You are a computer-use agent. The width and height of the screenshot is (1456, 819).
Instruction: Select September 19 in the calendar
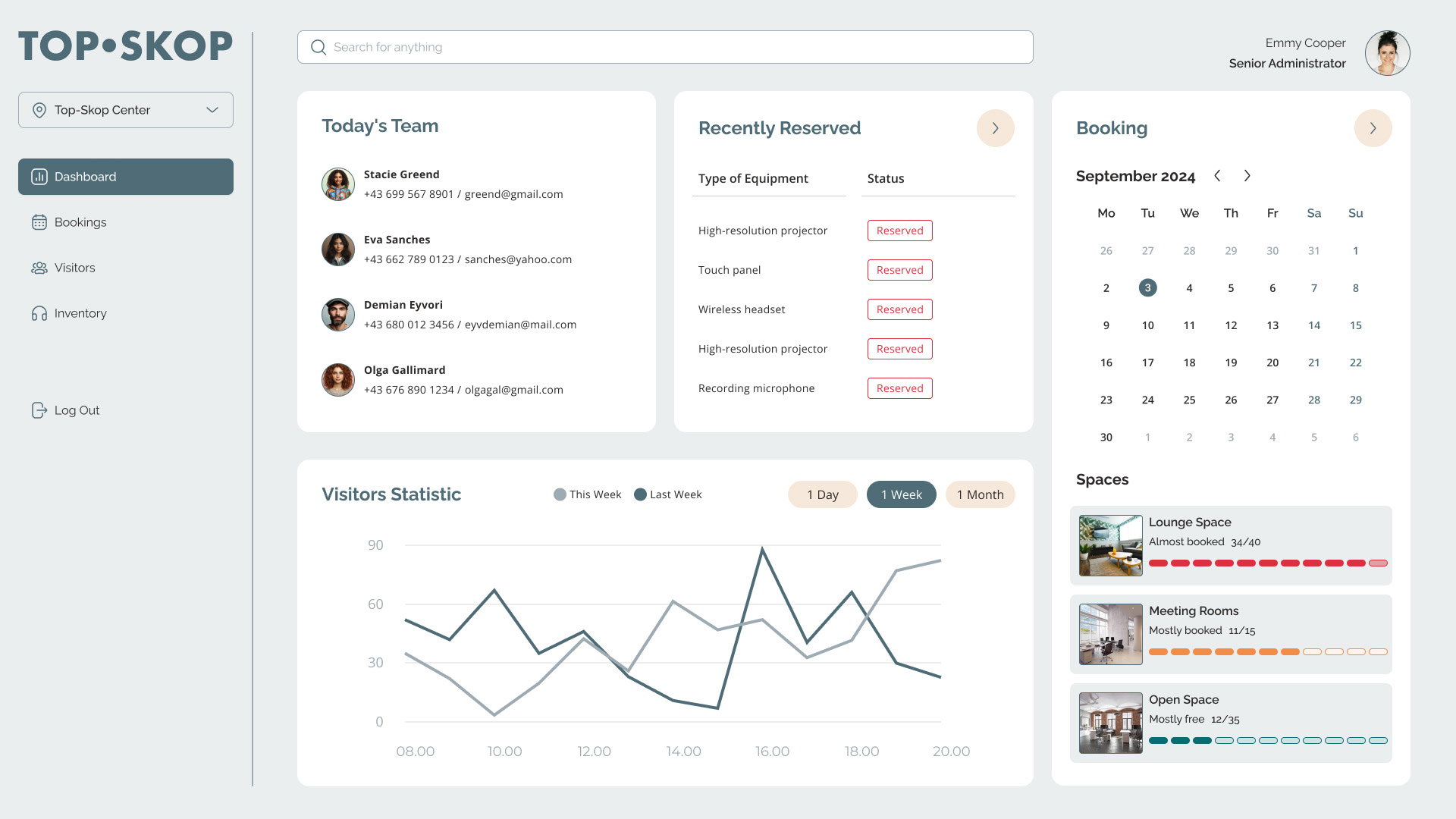point(1231,362)
